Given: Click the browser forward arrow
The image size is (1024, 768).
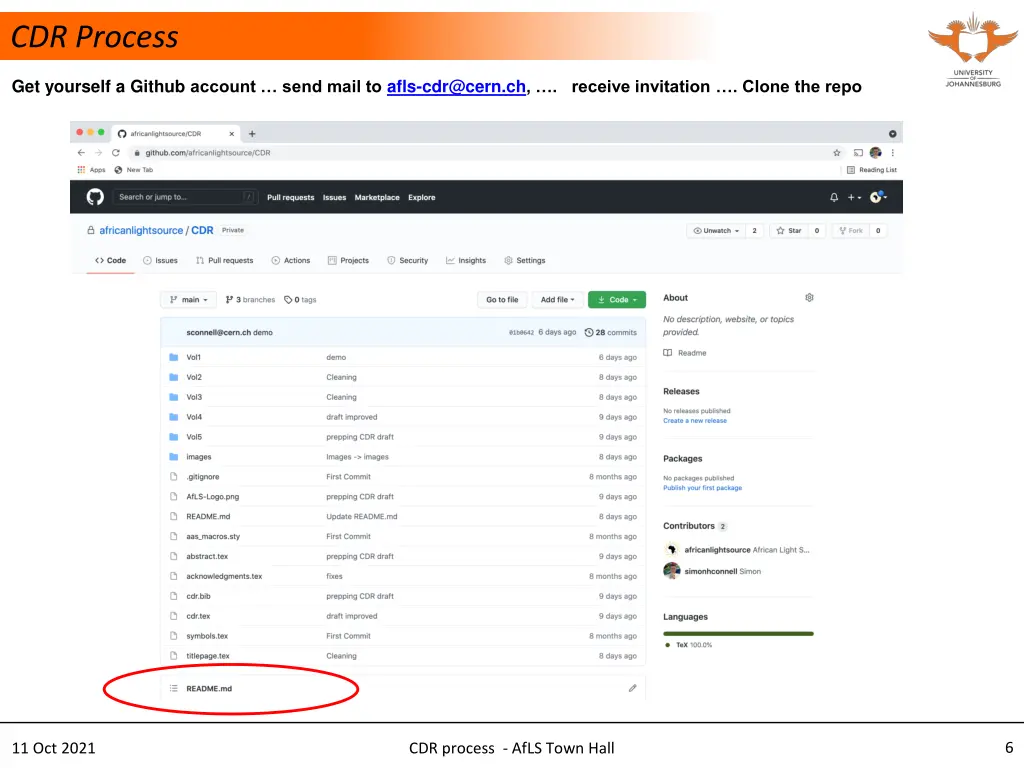Looking at the screenshot, I should 98,153.
